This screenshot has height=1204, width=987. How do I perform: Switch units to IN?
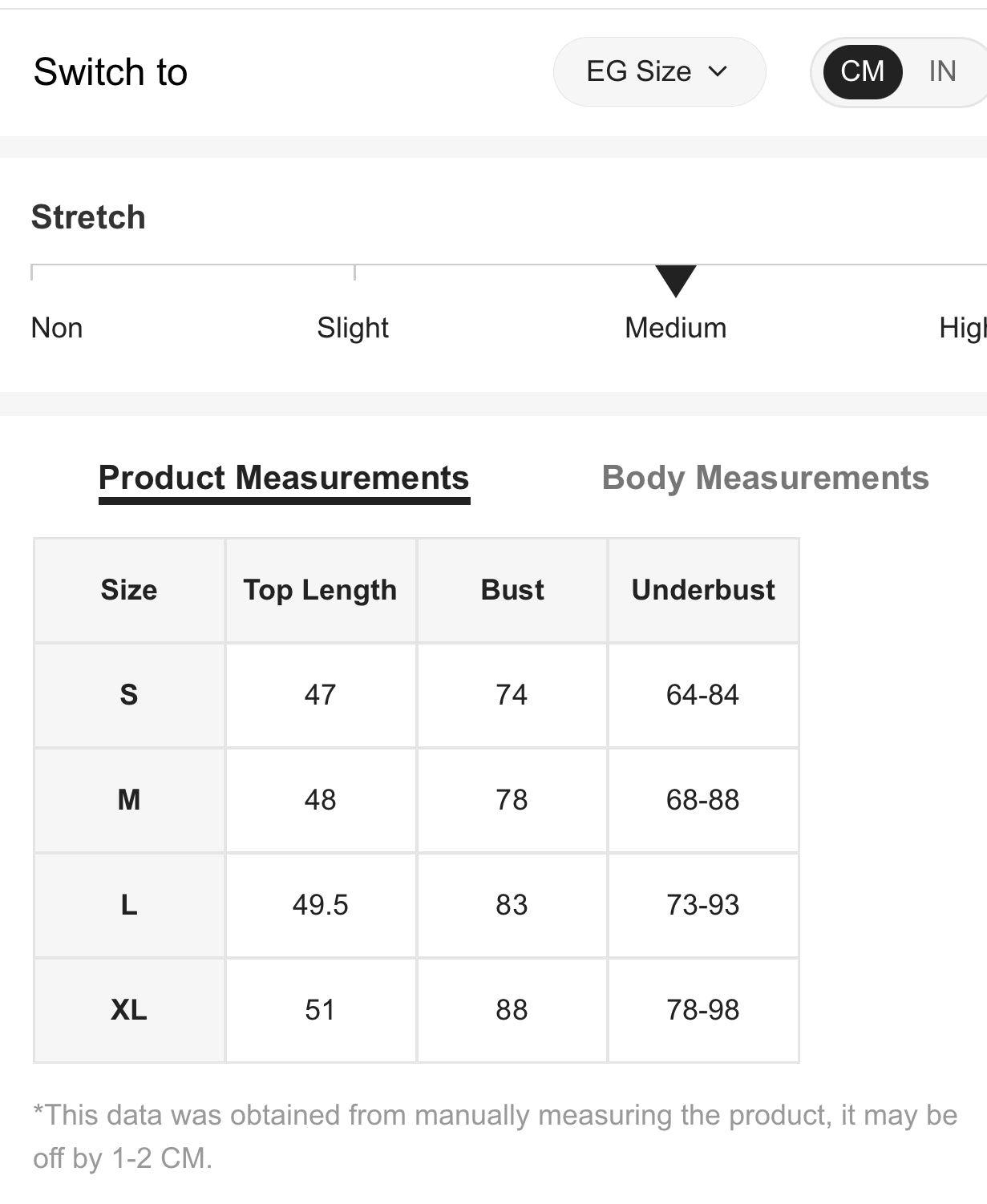[x=942, y=72]
